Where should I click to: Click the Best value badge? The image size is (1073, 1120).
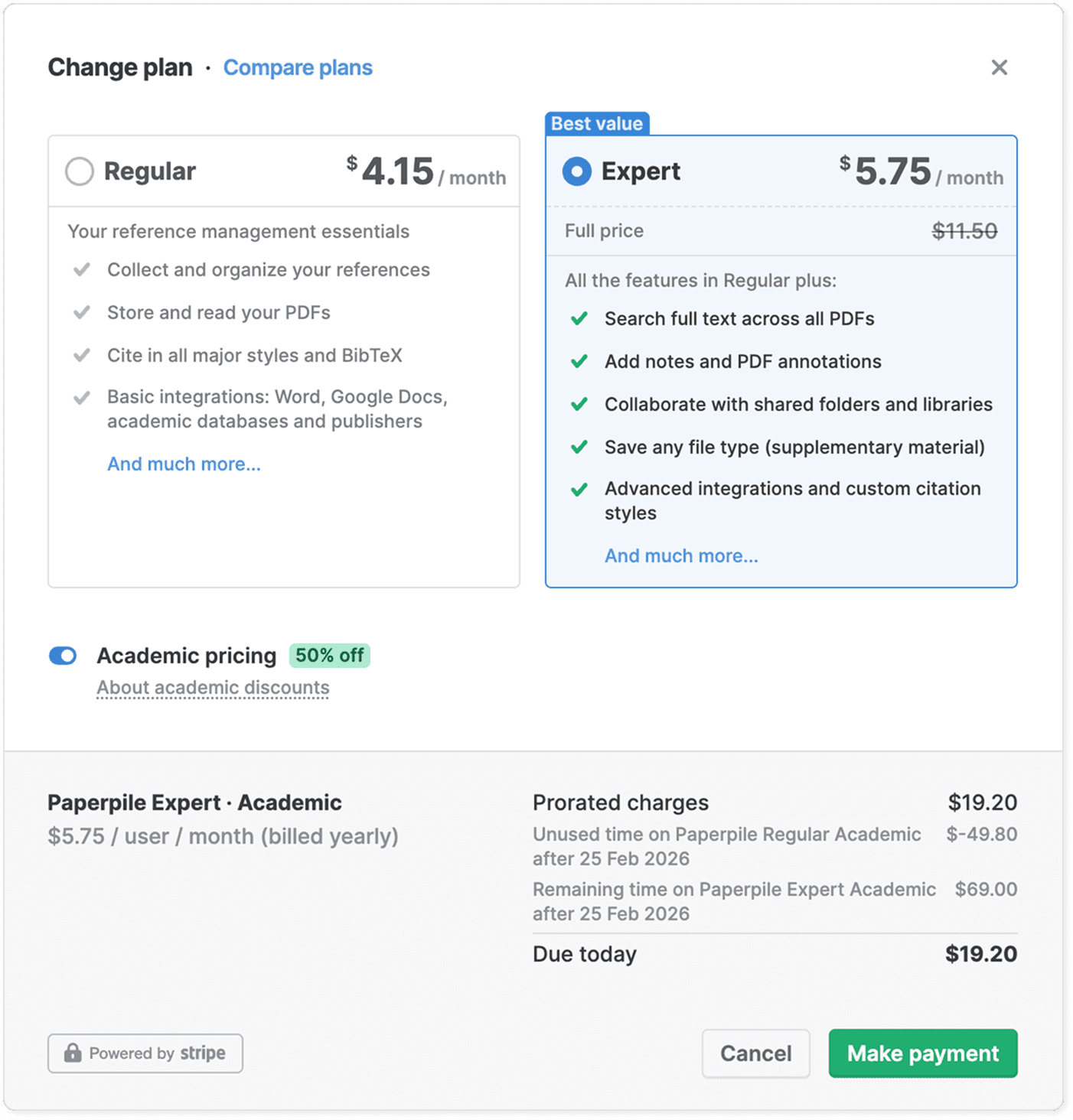click(597, 124)
